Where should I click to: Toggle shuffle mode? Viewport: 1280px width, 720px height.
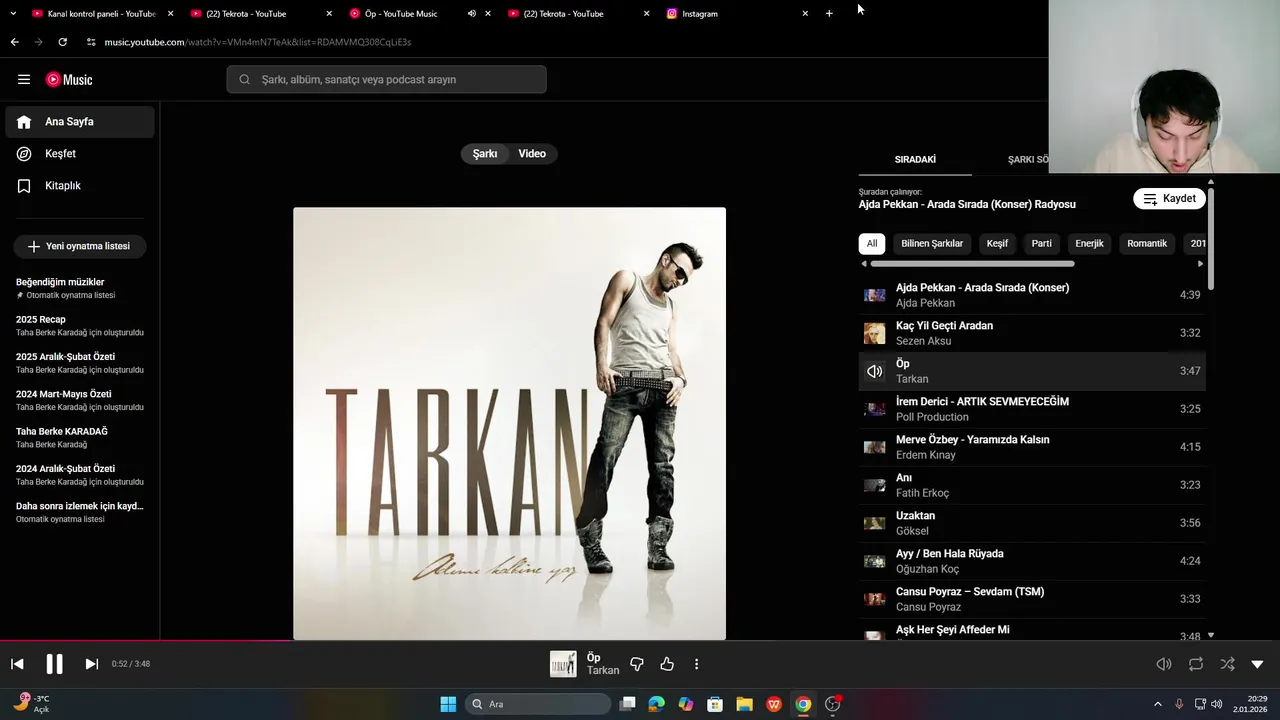pyautogui.click(x=1227, y=664)
